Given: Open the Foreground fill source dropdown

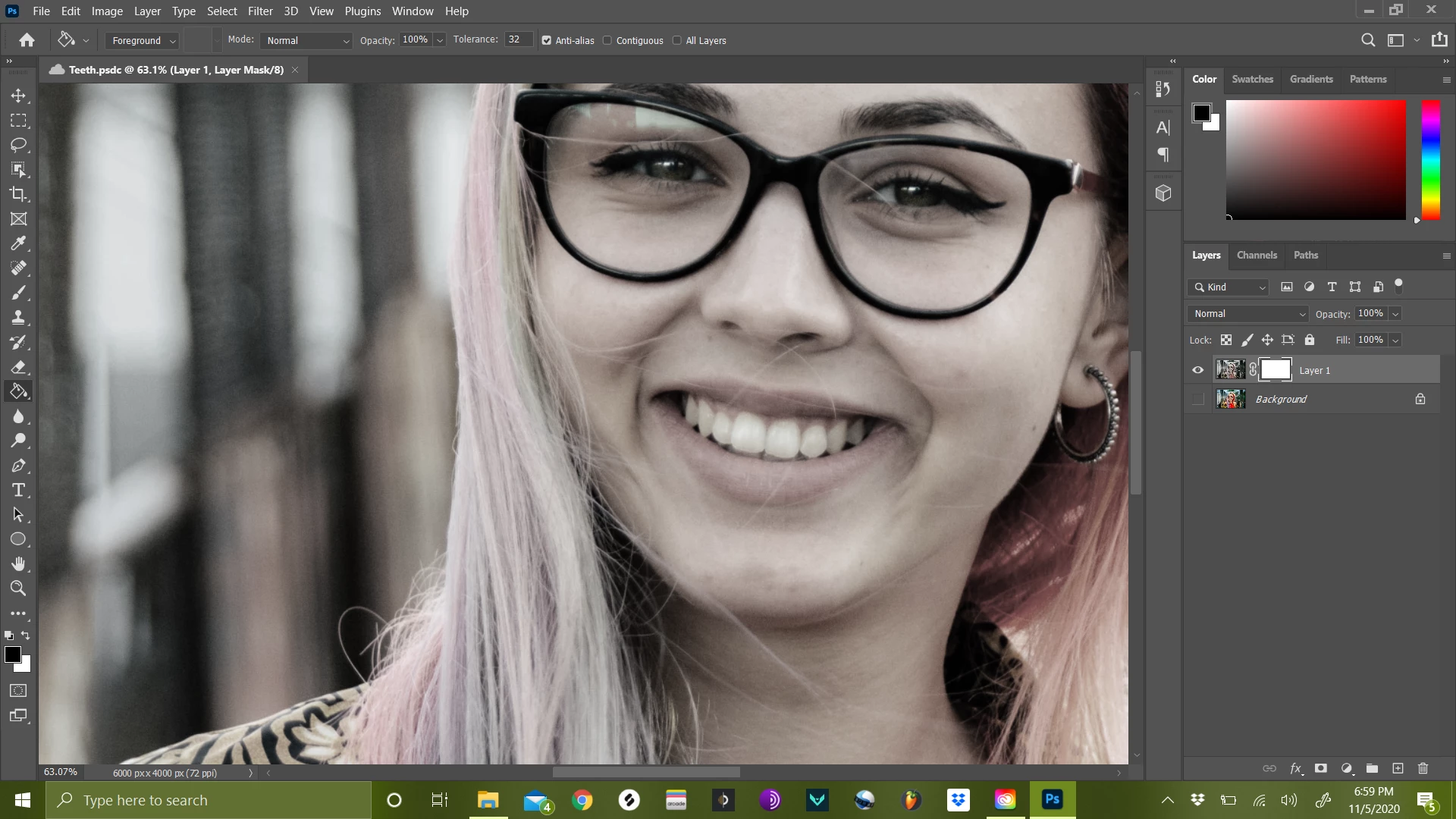Looking at the screenshot, I should pos(142,41).
